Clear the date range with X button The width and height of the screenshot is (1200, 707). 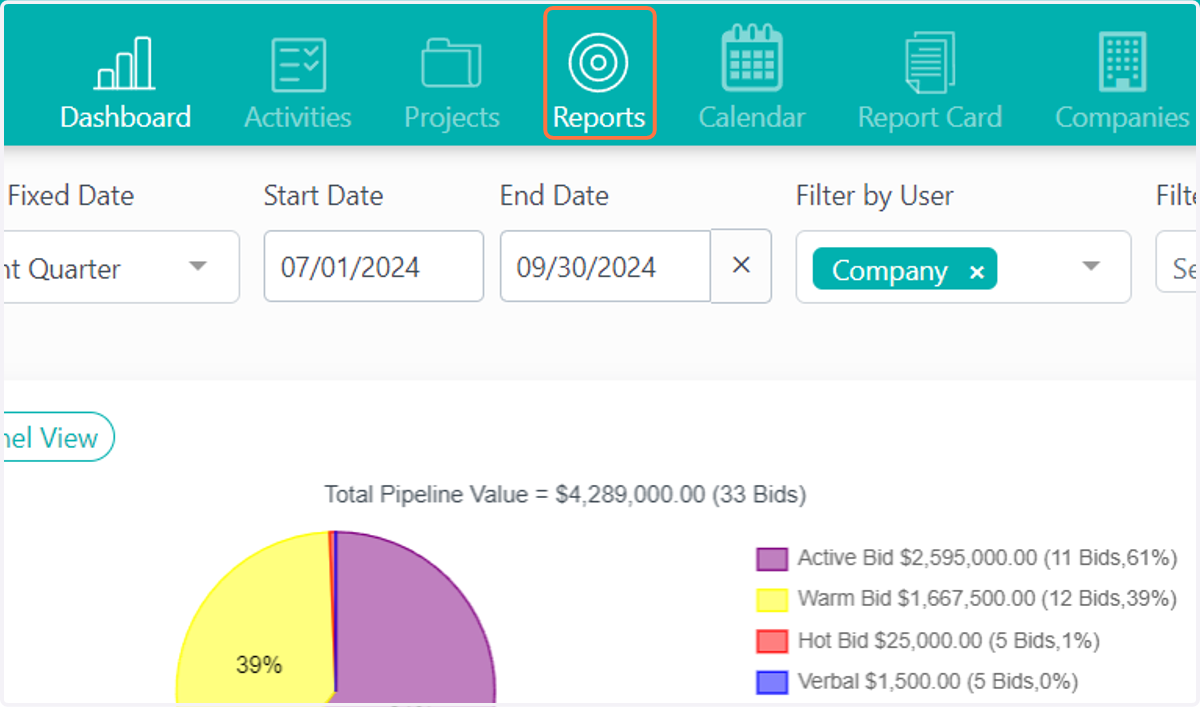click(x=741, y=266)
